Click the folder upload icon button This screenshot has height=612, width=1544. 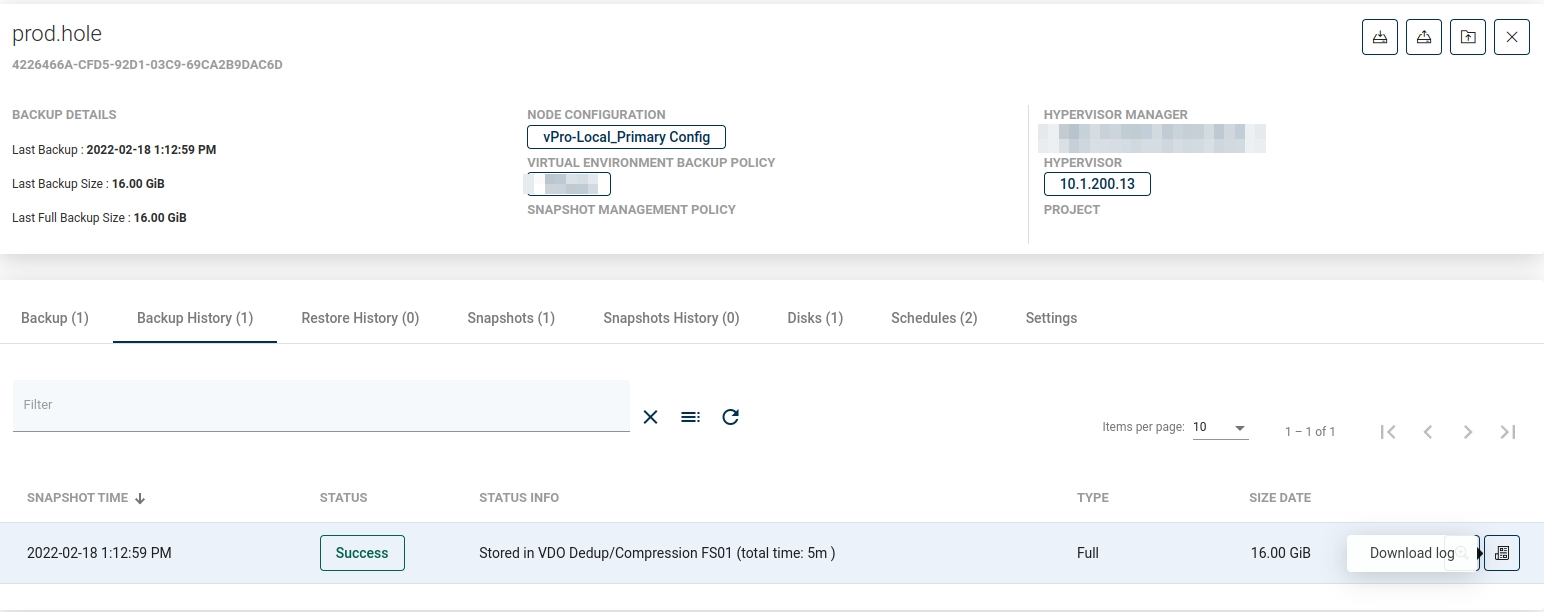tap(1467, 37)
